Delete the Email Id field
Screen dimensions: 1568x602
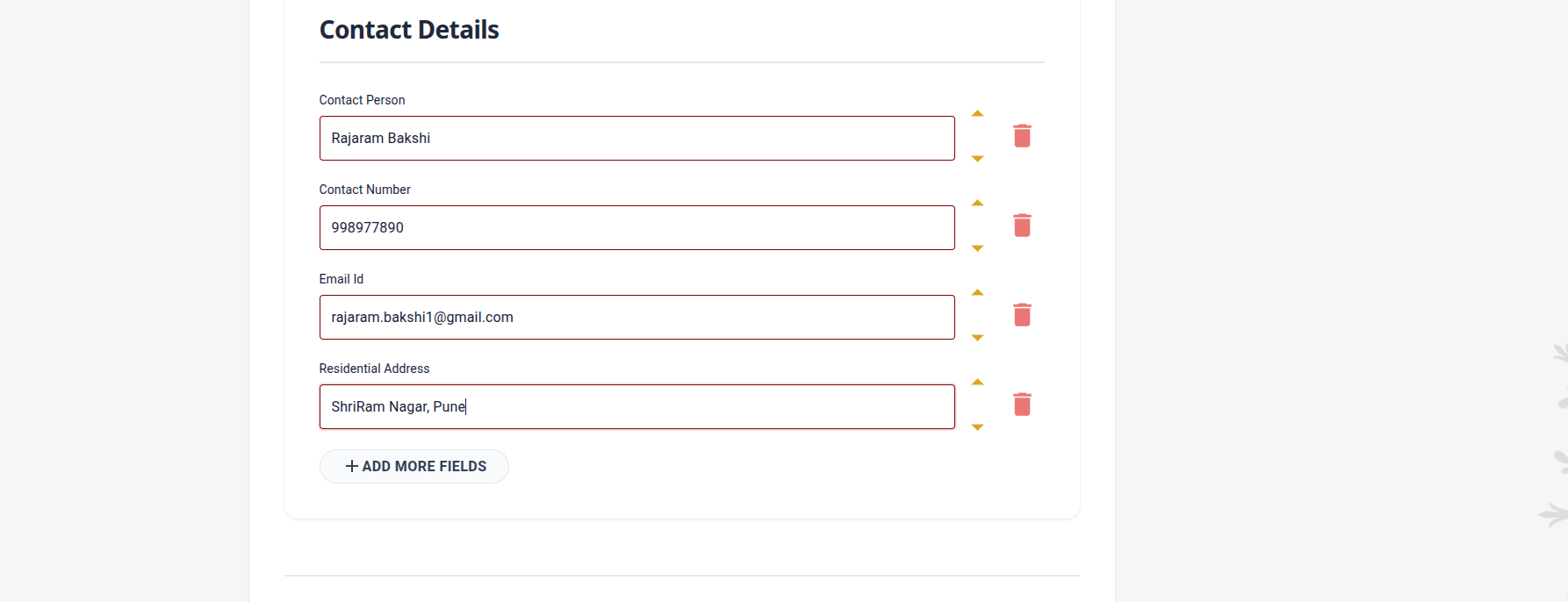coord(1022,315)
